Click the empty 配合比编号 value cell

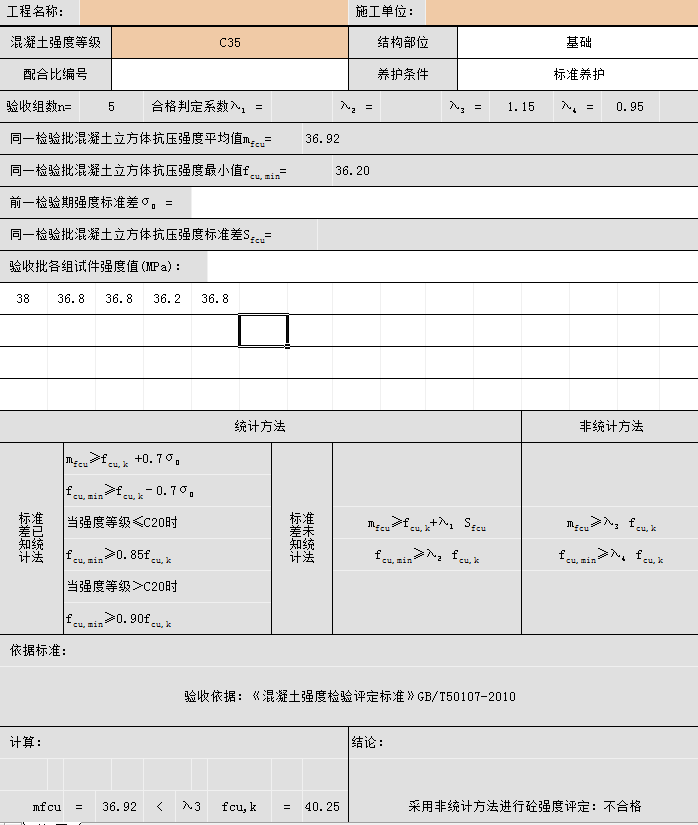(230, 75)
